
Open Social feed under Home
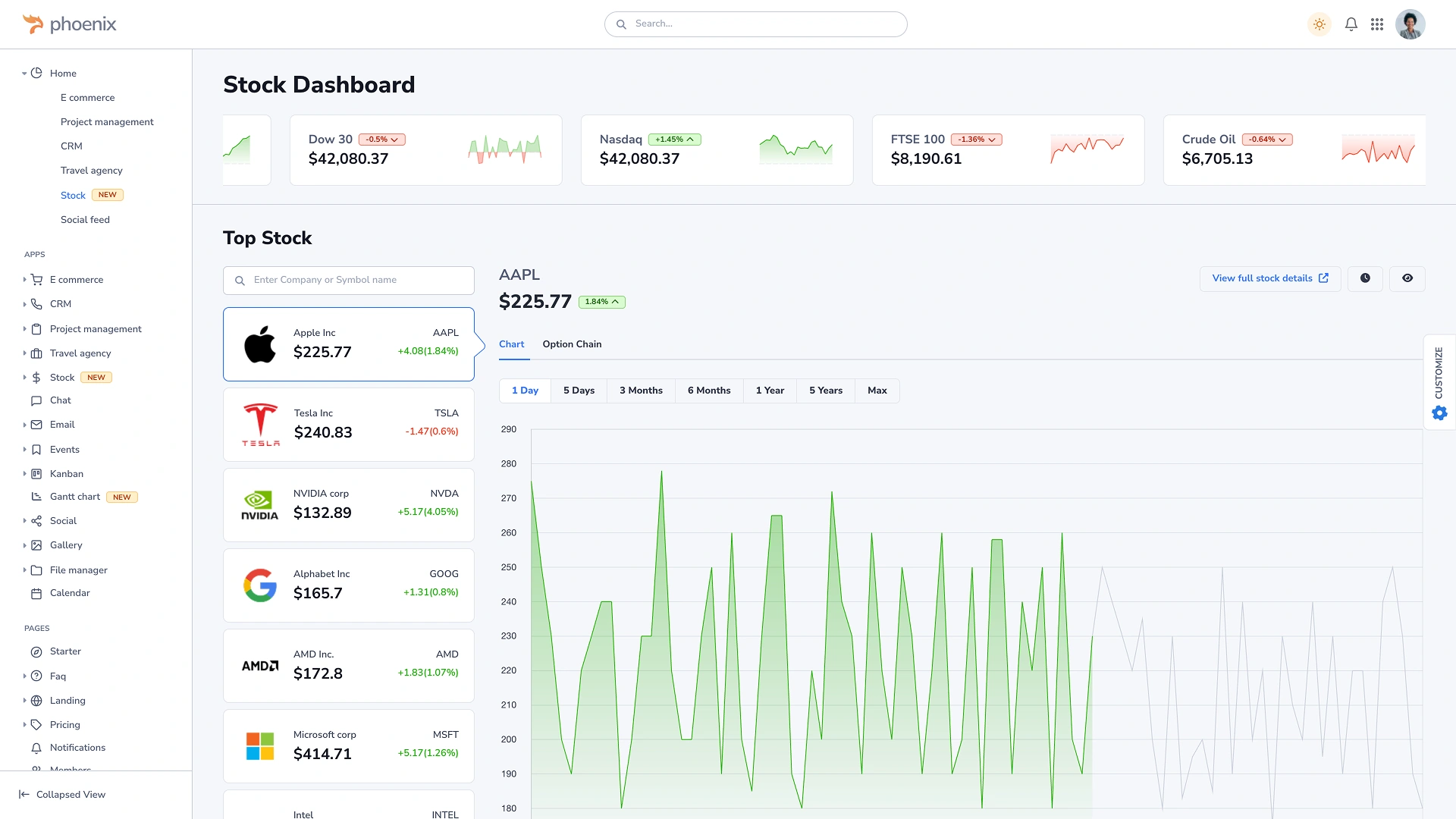pyautogui.click(x=85, y=220)
